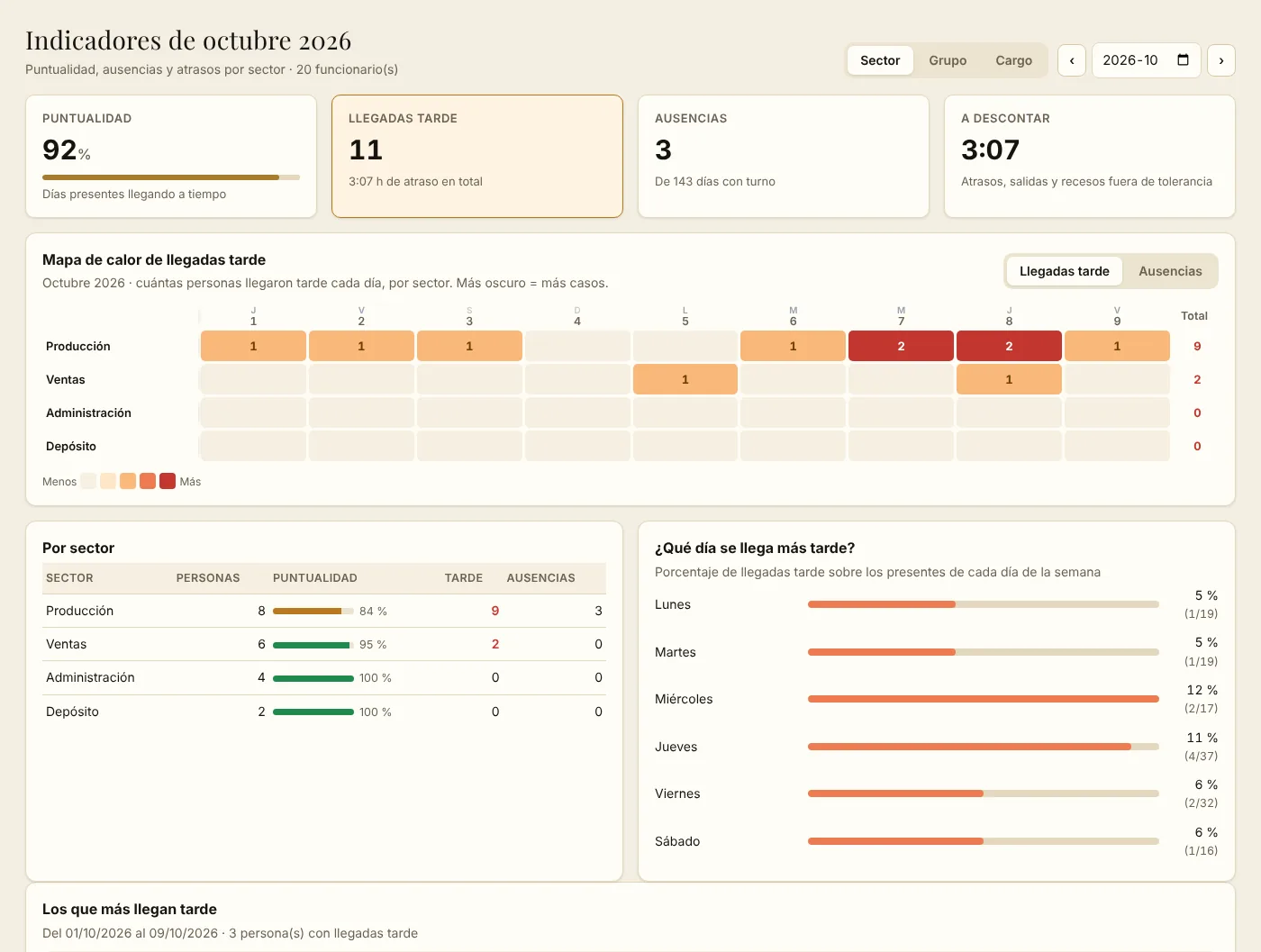Open the calendar picker icon in month field

point(1184,60)
